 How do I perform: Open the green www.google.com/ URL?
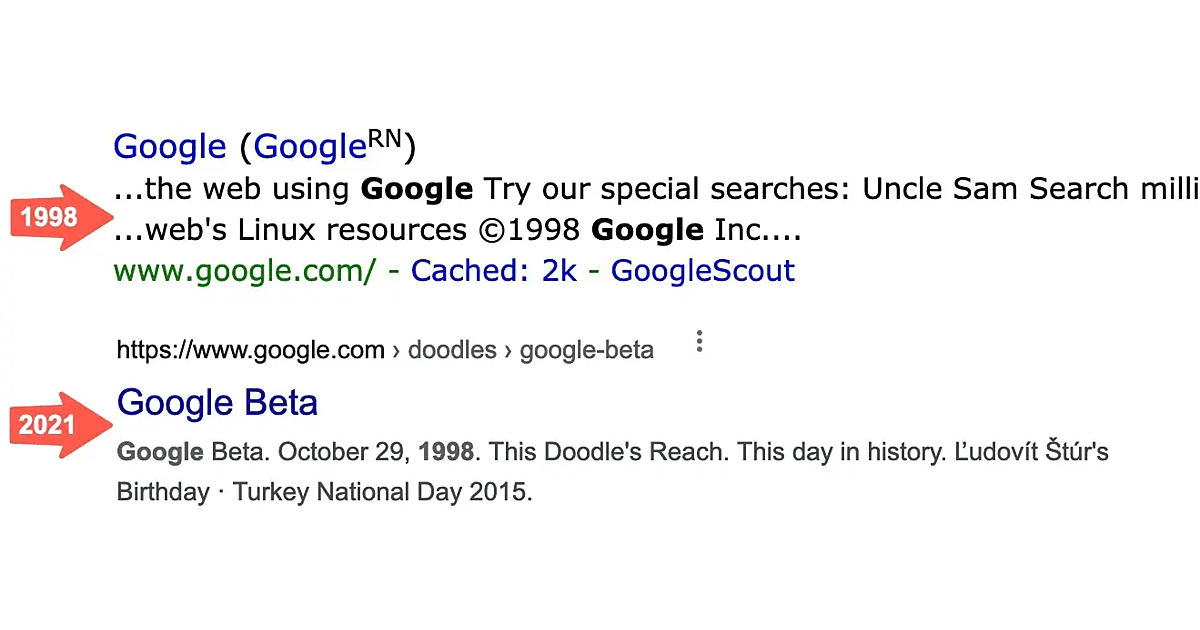(x=245, y=270)
